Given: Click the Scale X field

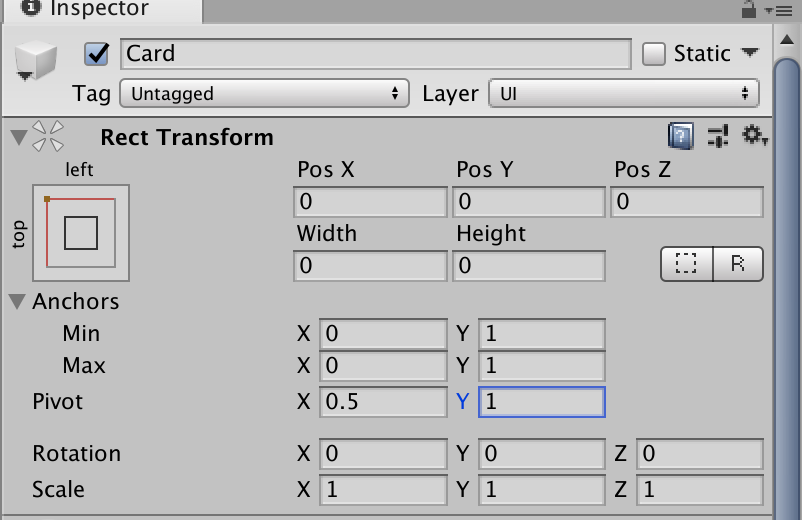Looking at the screenshot, I should click(383, 490).
